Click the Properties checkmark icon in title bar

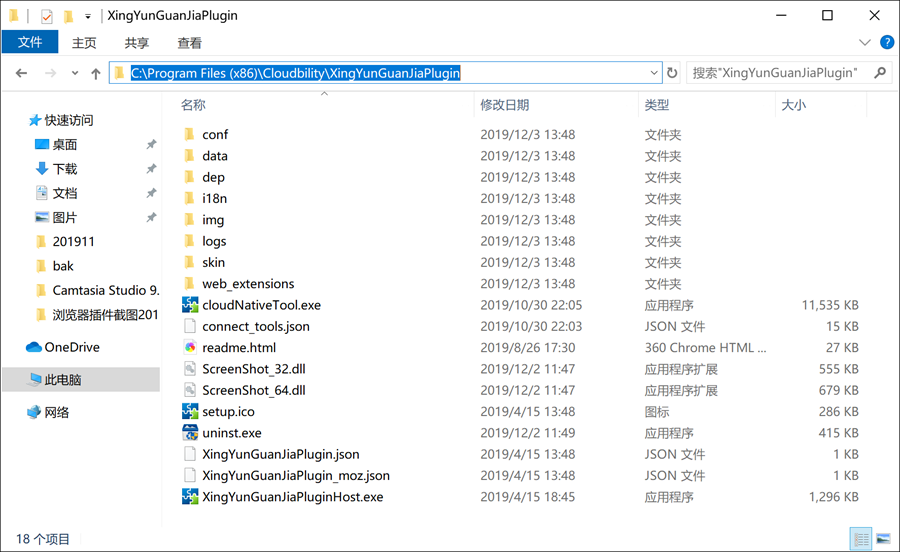tap(47, 17)
